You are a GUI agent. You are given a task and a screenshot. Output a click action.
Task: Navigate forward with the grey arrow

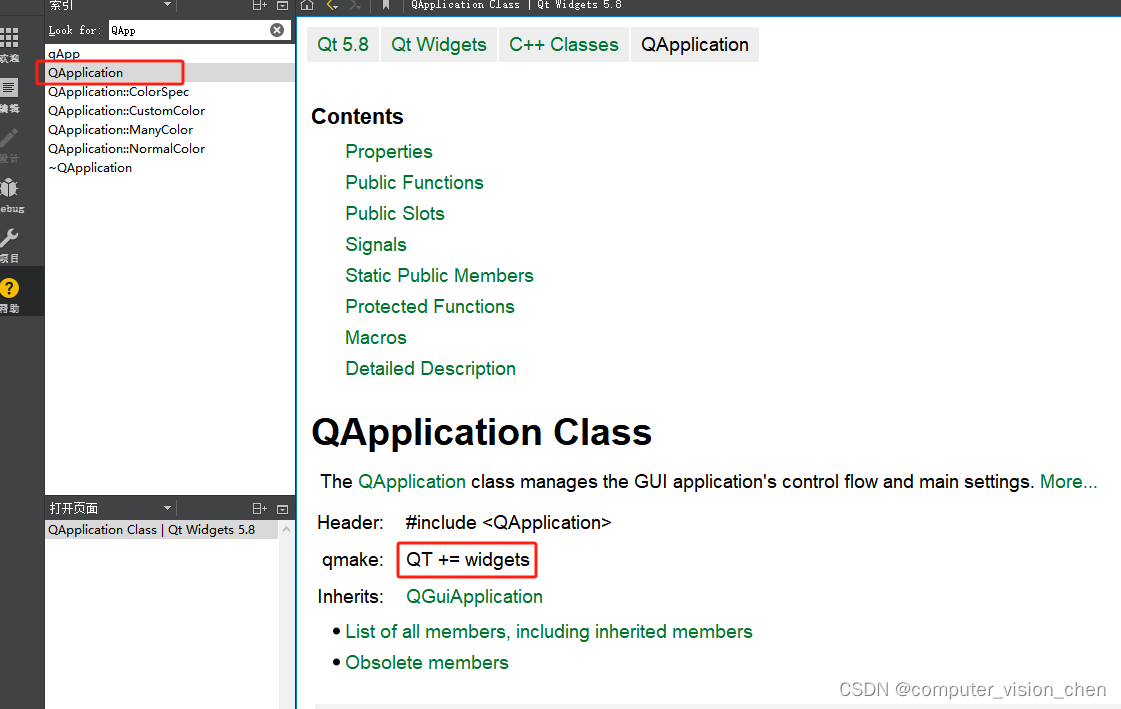point(355,5)
